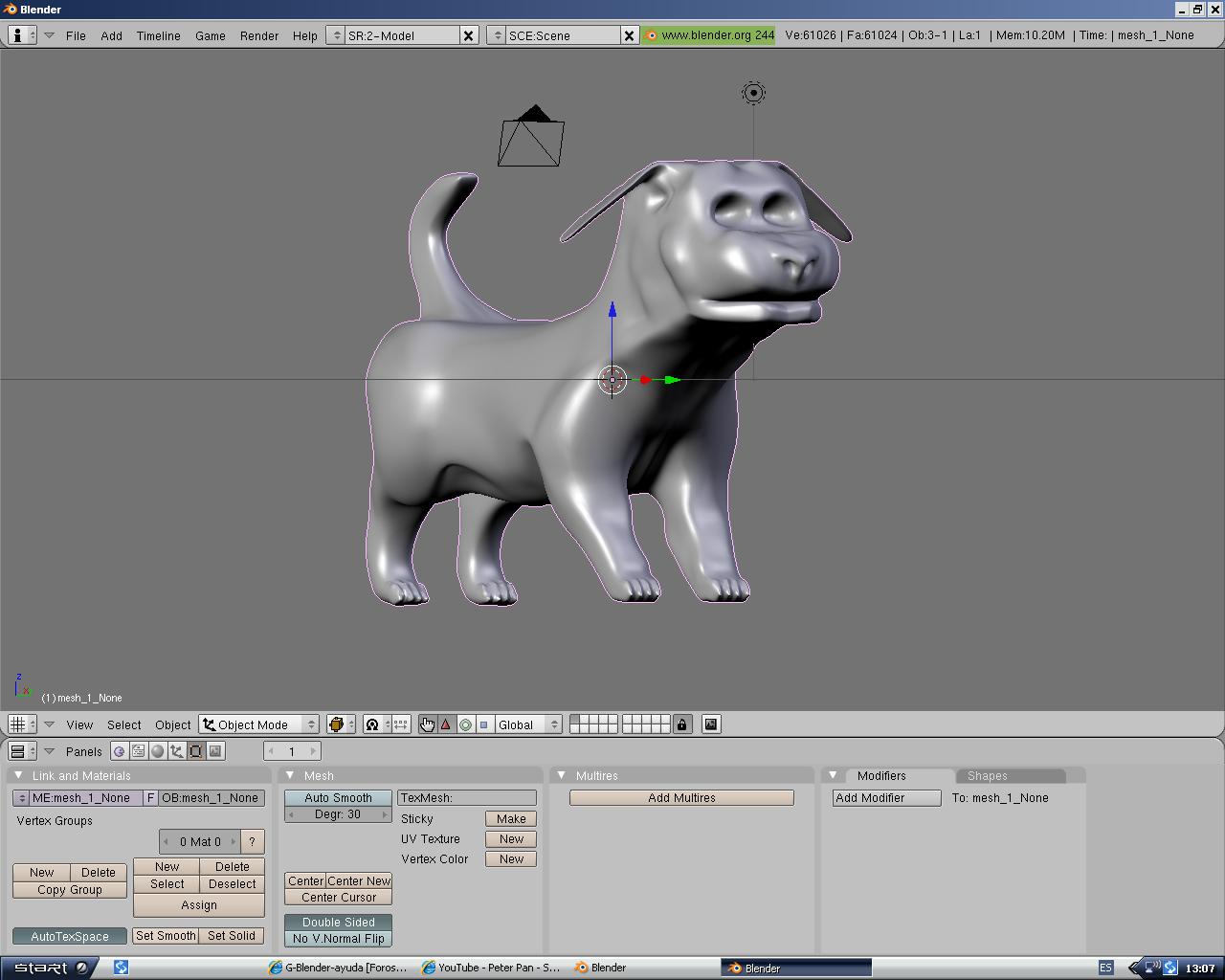
Task: Collapse the Link and Materials panel
Action: coord(18,775)
